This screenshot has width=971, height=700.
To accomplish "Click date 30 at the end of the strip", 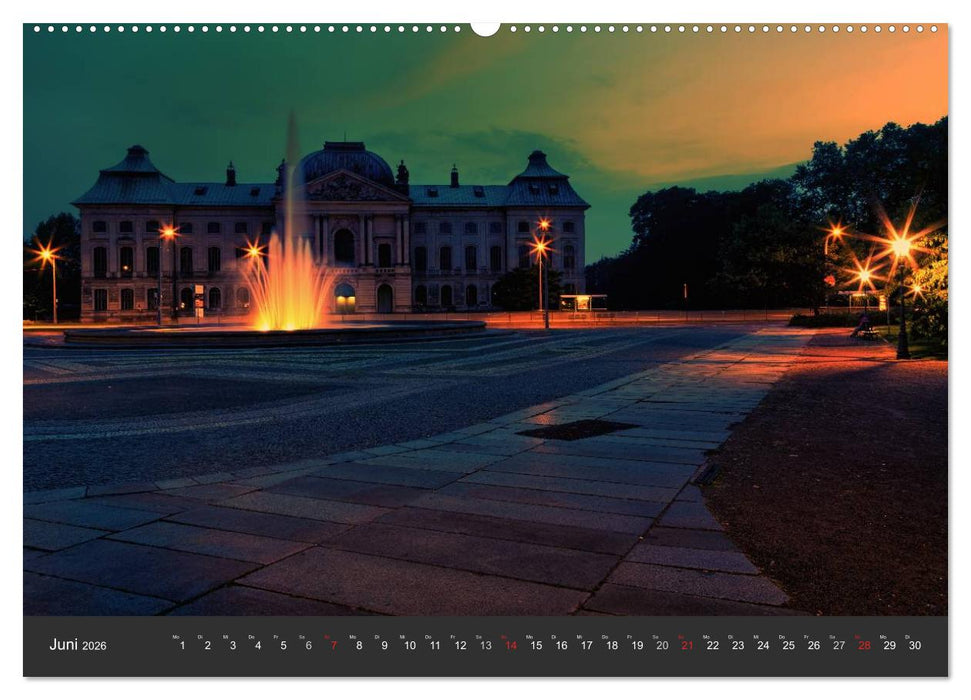I will [x=915, y=647].
